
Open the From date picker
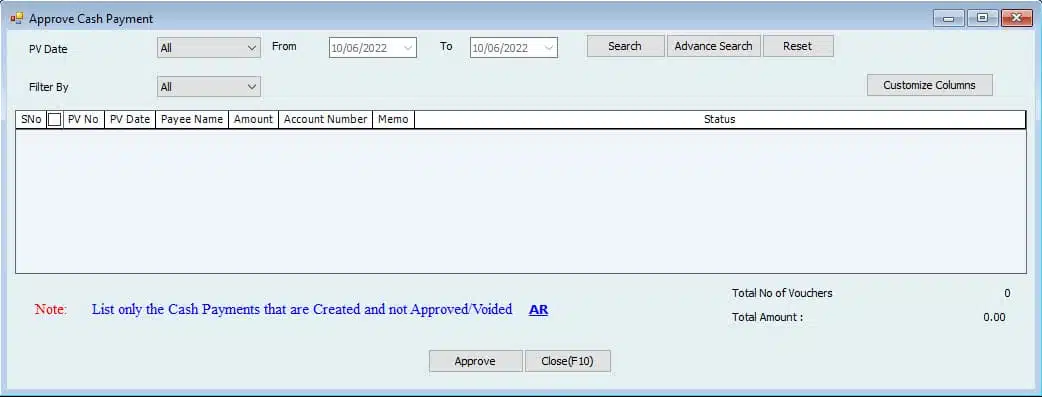(407, 48)
